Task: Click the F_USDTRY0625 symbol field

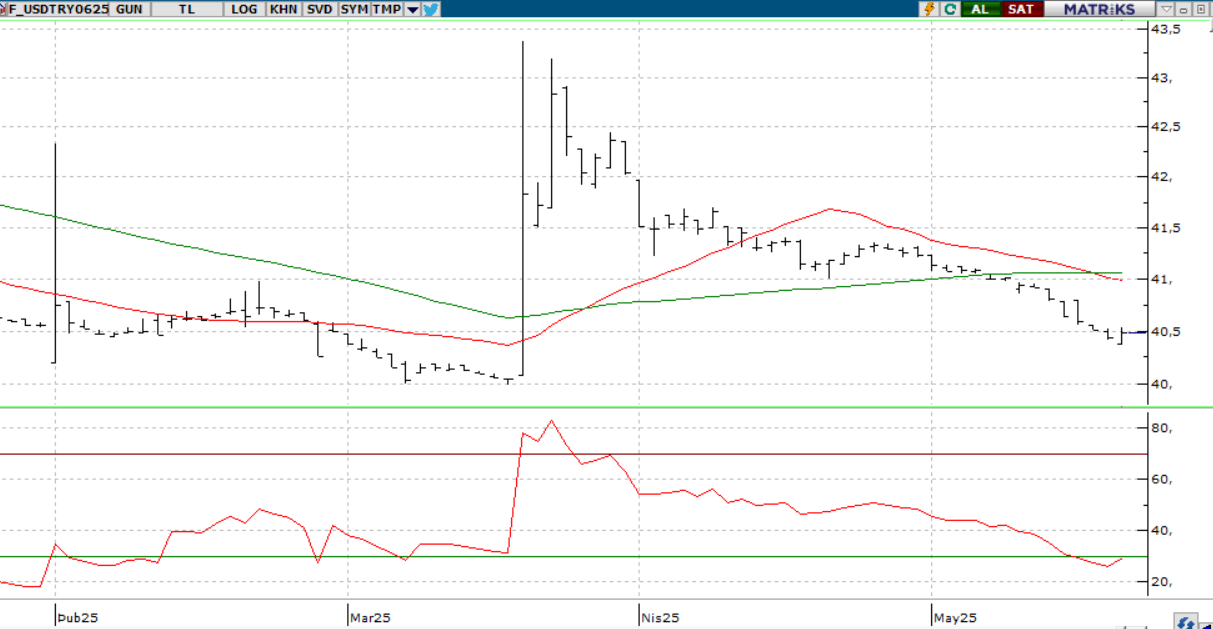Action: pyautogui.click(x=58, y=9)
